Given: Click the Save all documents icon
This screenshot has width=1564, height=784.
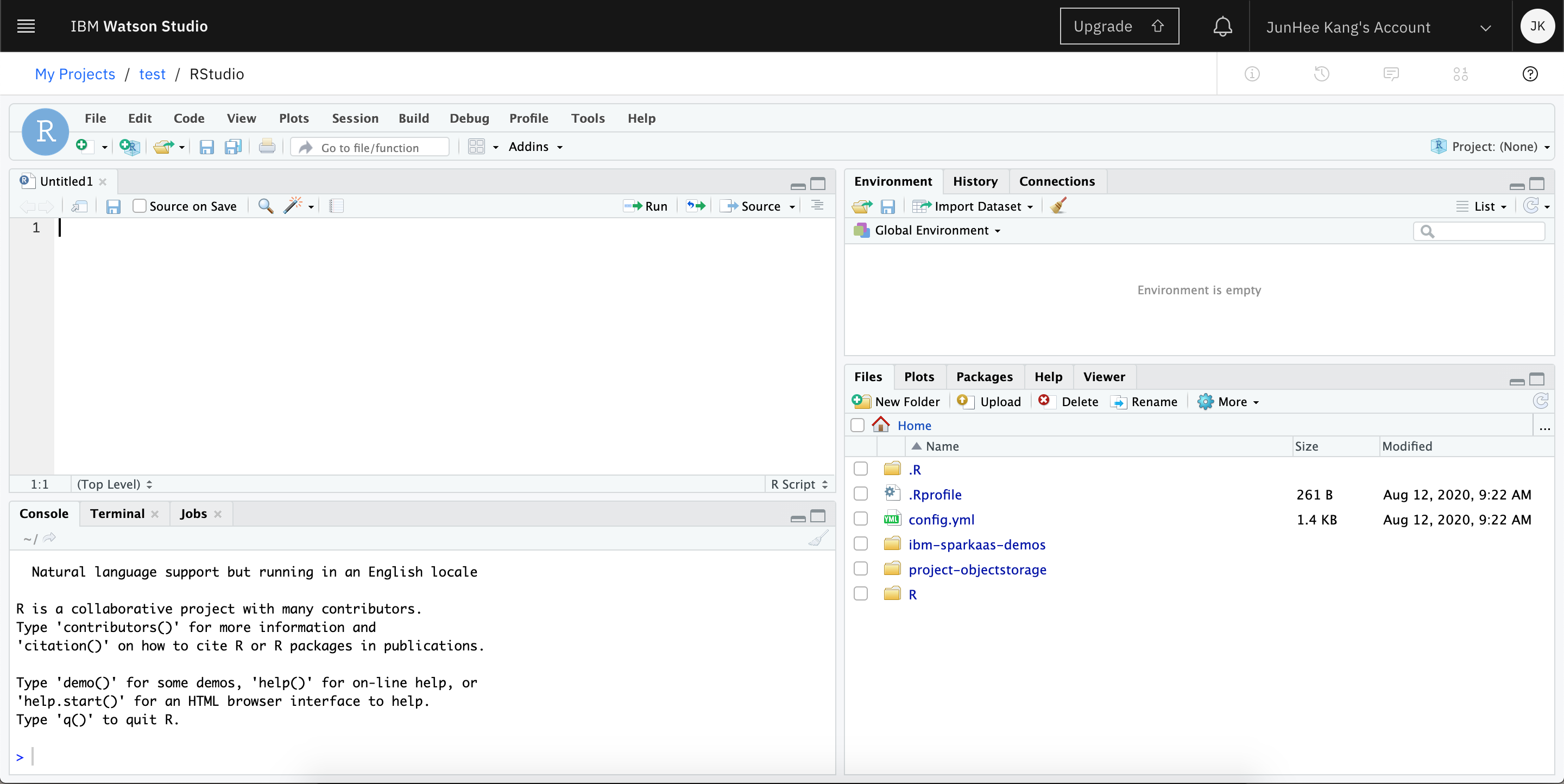Looking at the screenshot, I should tap(233, 147).
